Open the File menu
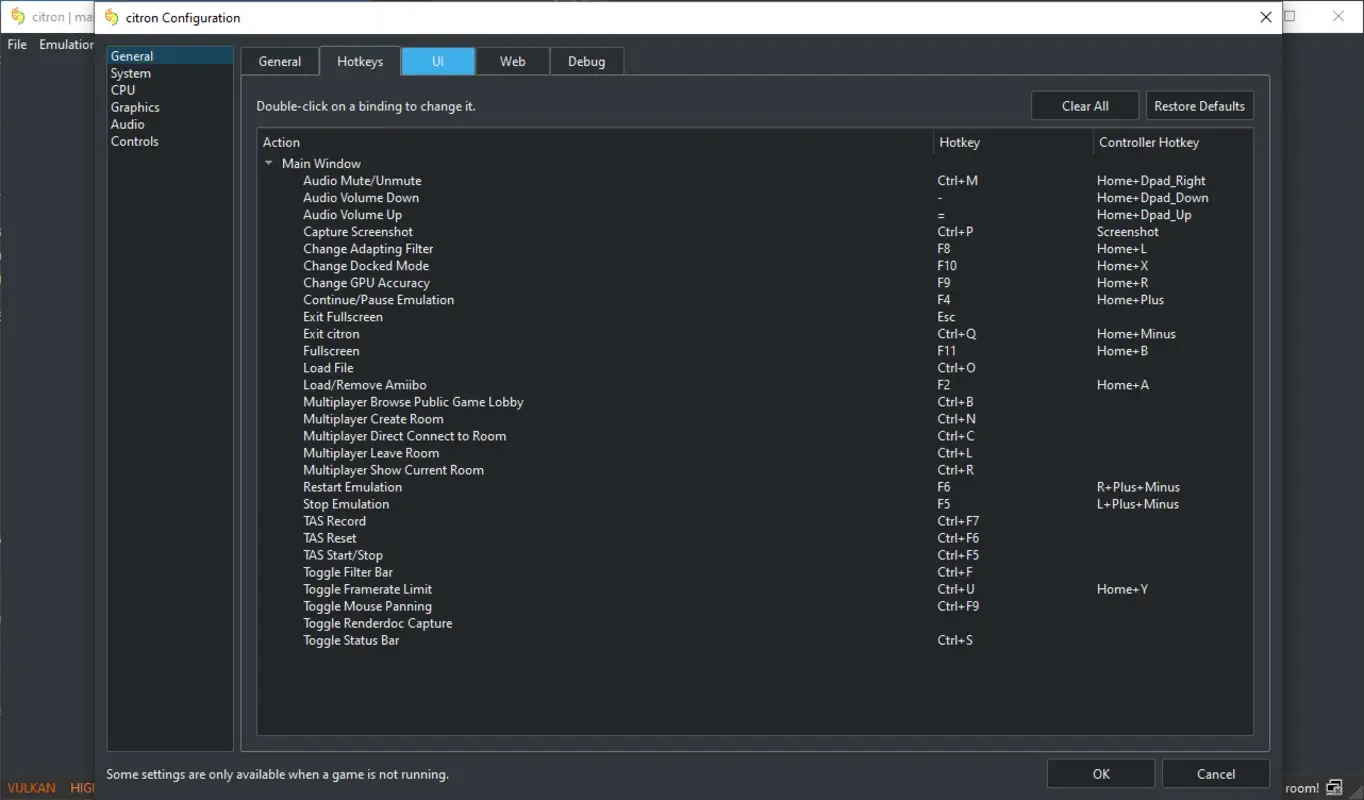This screenshot has width=1364, height=800. tap(16, 44)
